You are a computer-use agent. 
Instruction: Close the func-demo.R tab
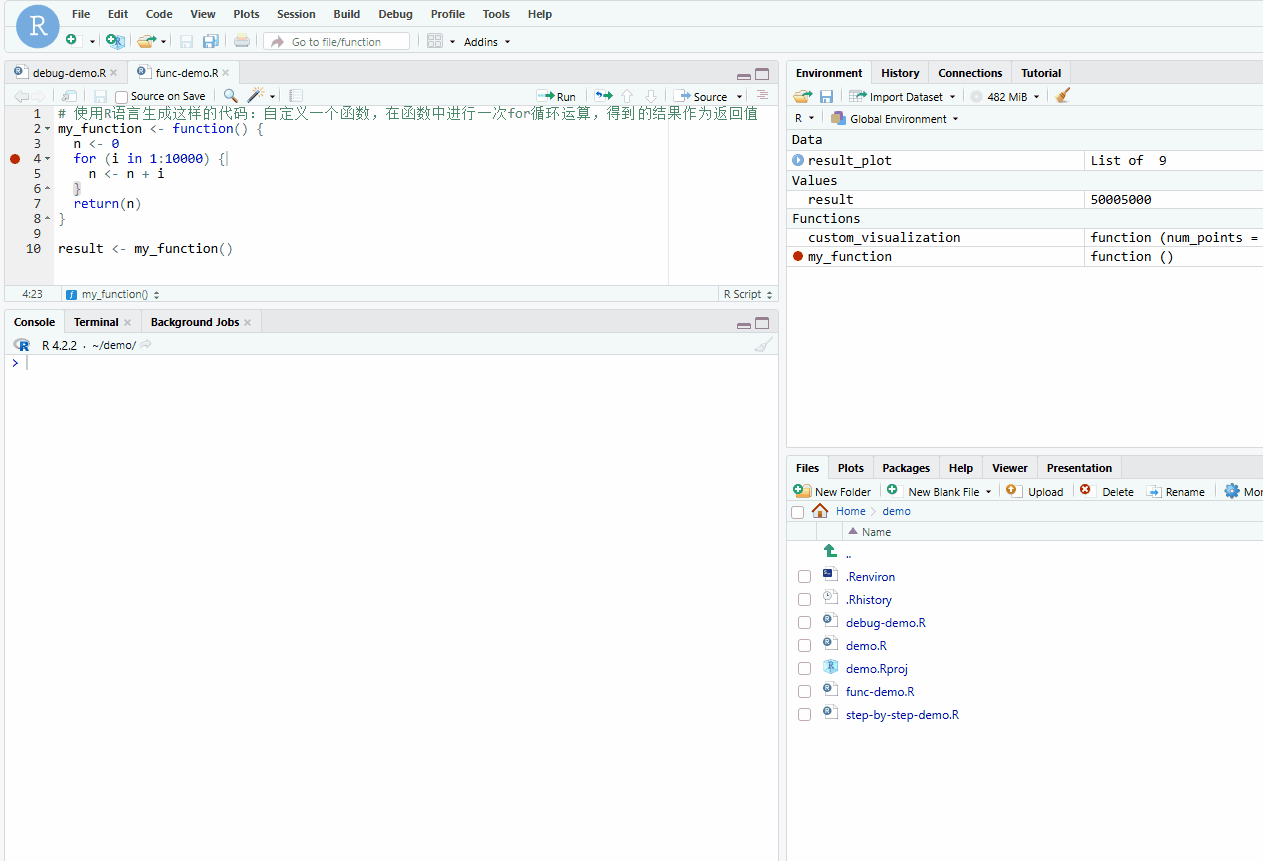click(226, 73)
